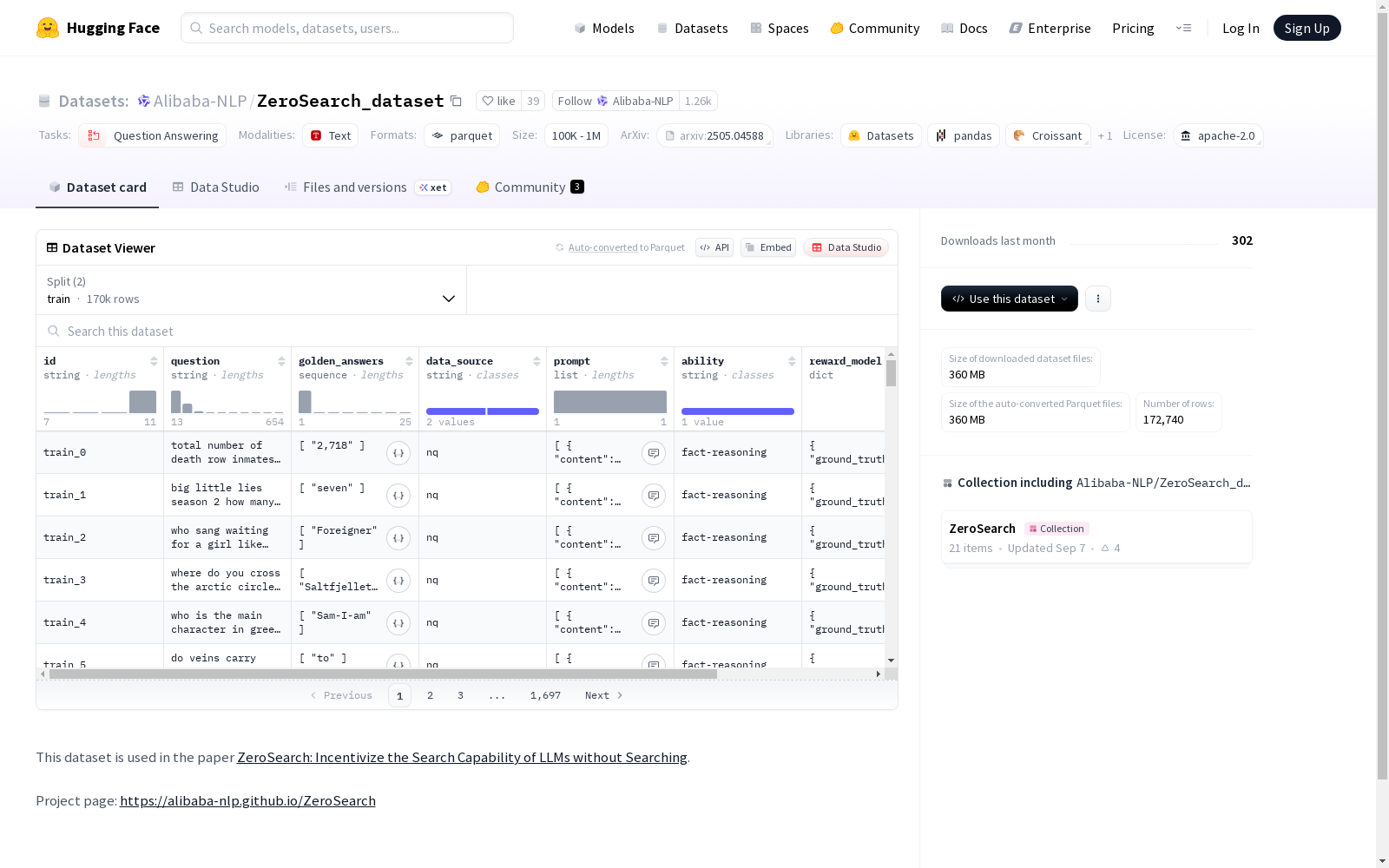The height and width of the screenshot is (868, 1389).
Task: Open the API button in Dataset Viewer
Action: tap(714, 247)
